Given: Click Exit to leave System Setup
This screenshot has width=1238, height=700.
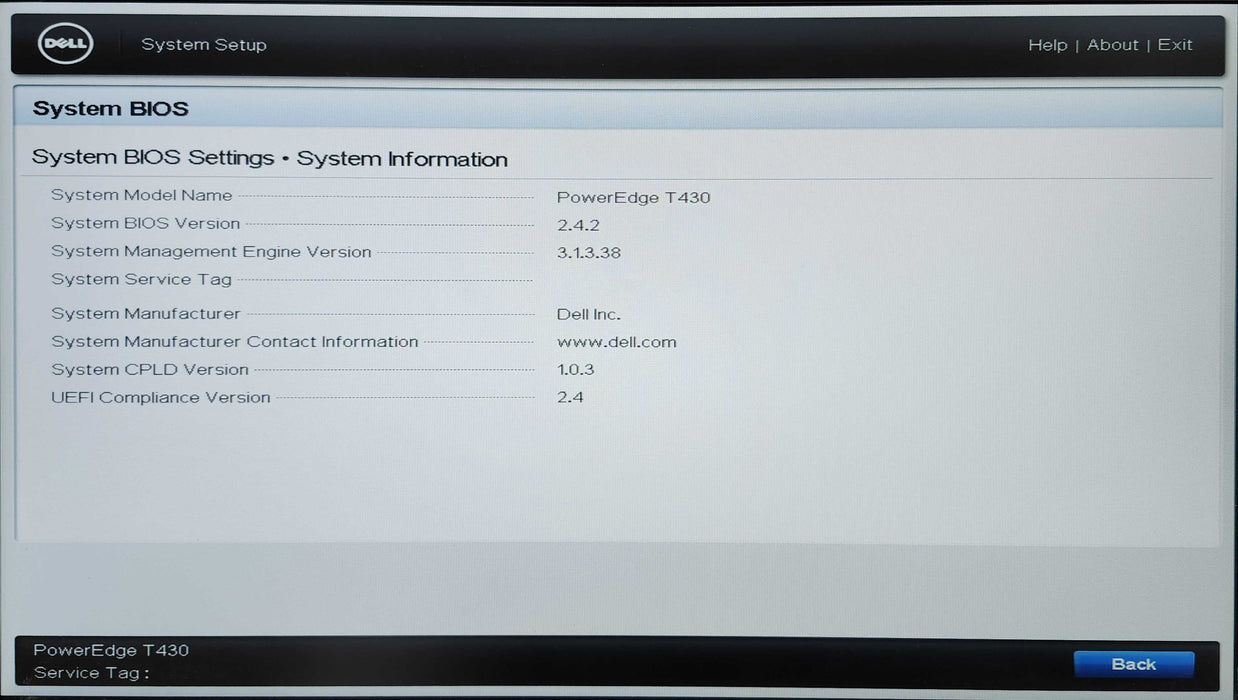Looking at the screenshot, I should coord(1175,45).
